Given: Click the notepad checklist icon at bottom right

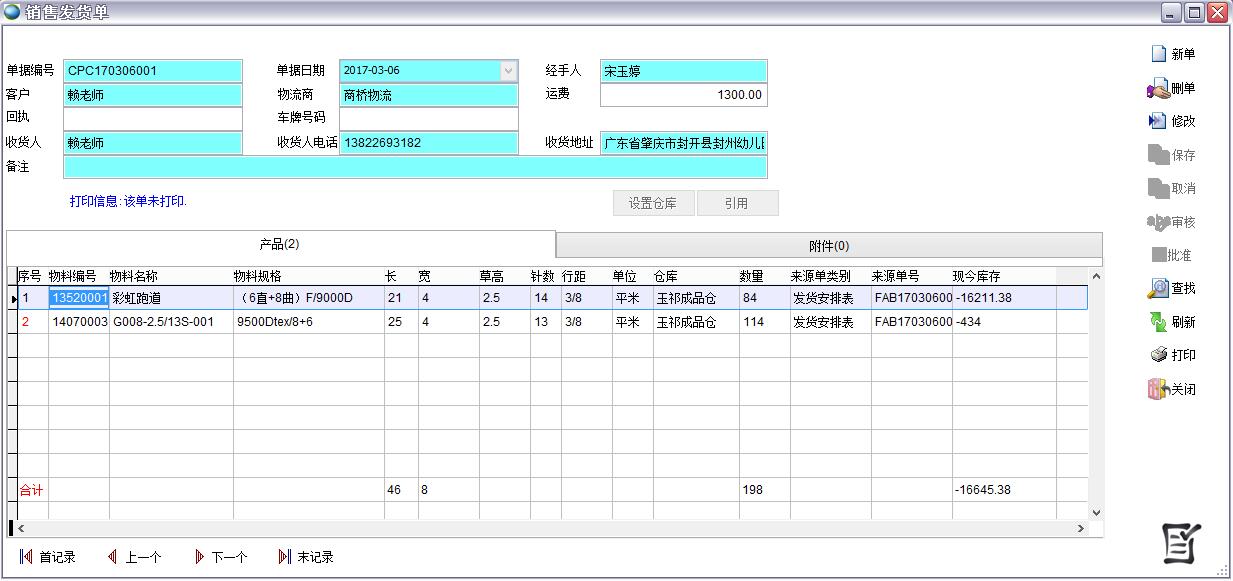Looking at the screenshot, I should click(x=1181, y=543).
